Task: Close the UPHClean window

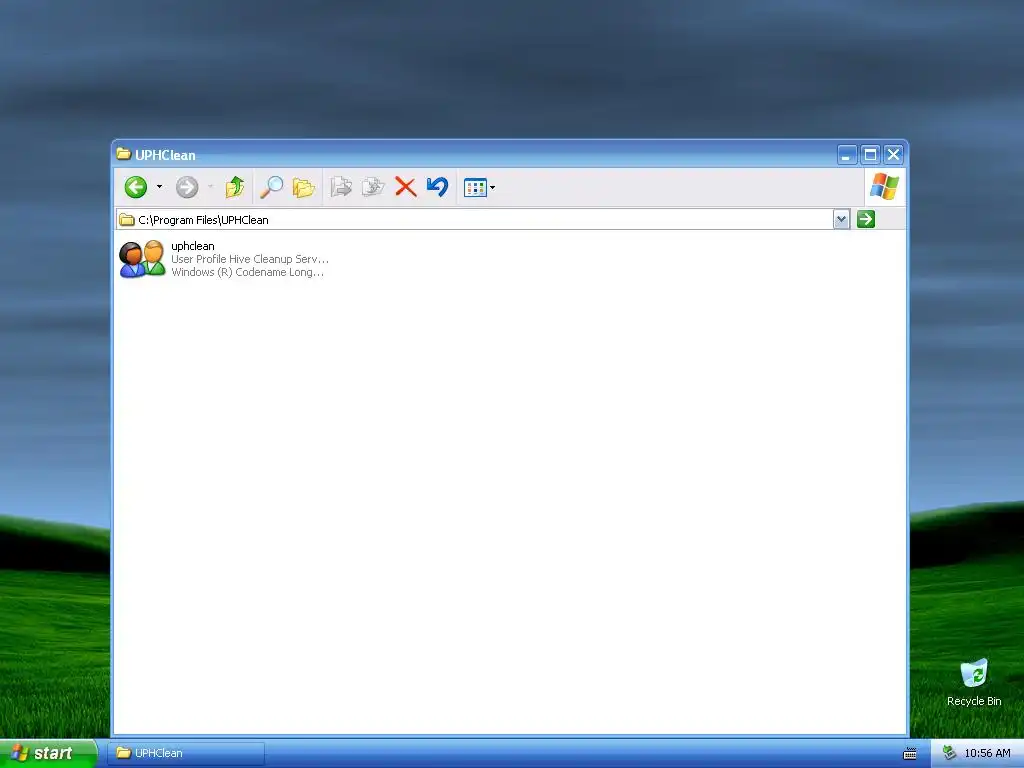Action: (x=893, y=155)
